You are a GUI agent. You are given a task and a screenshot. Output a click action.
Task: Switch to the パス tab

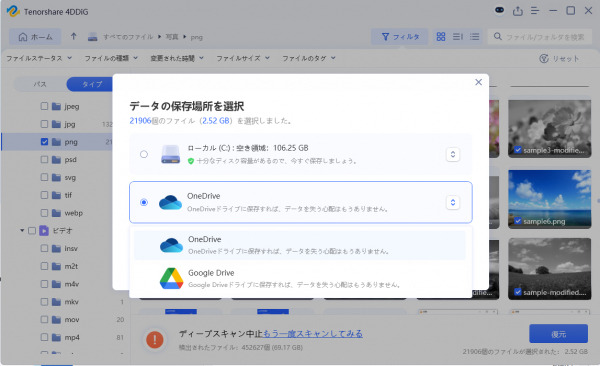click(40, 84)
